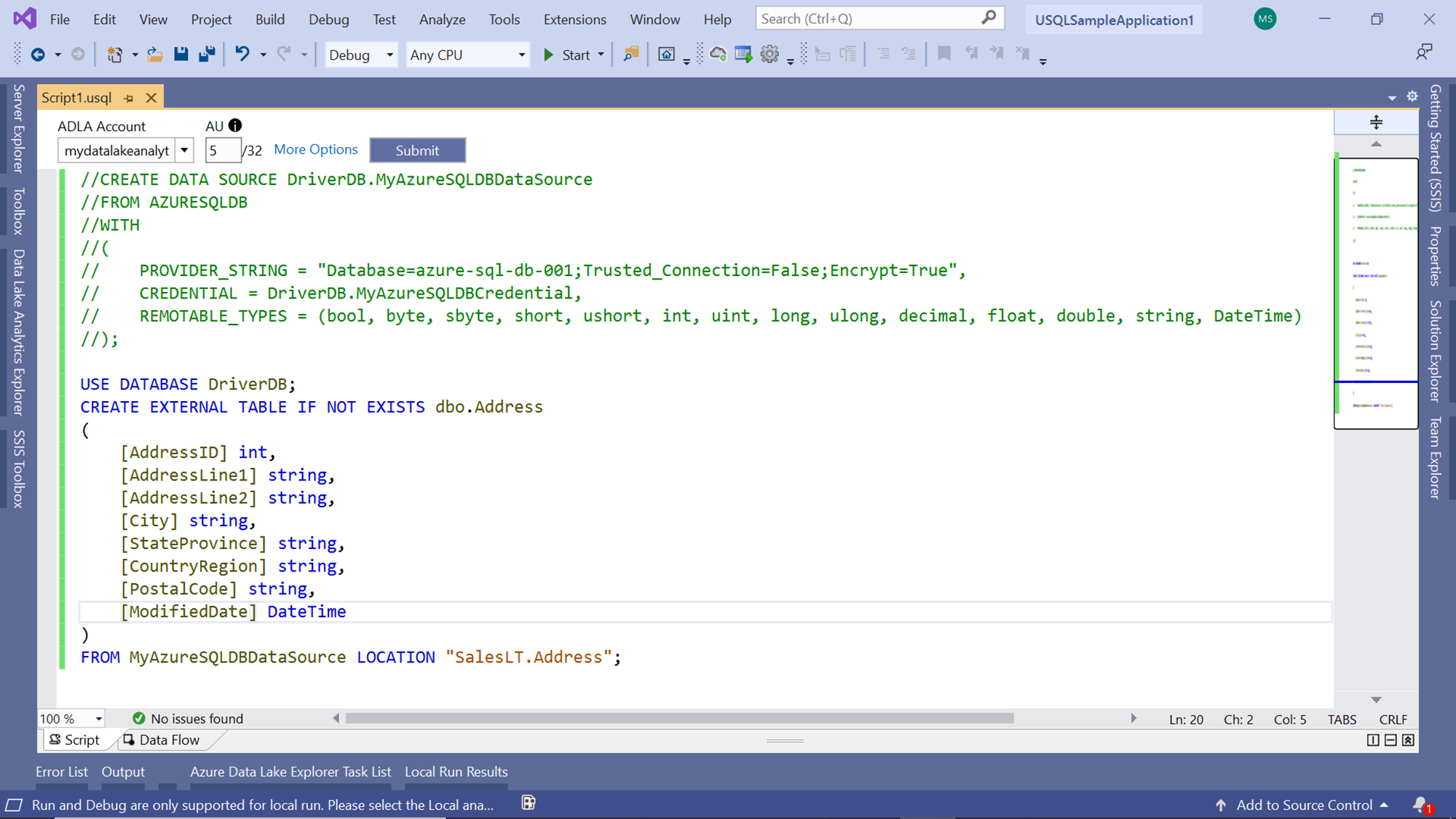The image size is (1456, 819).
Task: Click the Save file icon
Action: (x=181, y=54)
